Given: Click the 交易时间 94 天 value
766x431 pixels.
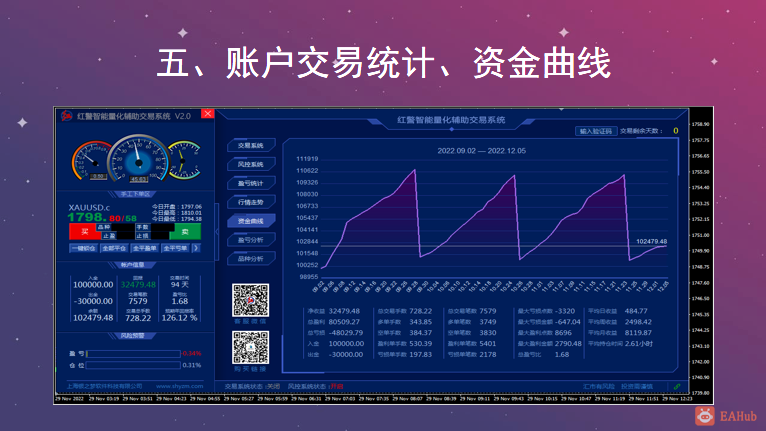Looking at the screenshot, I should [x=179, y=284].
